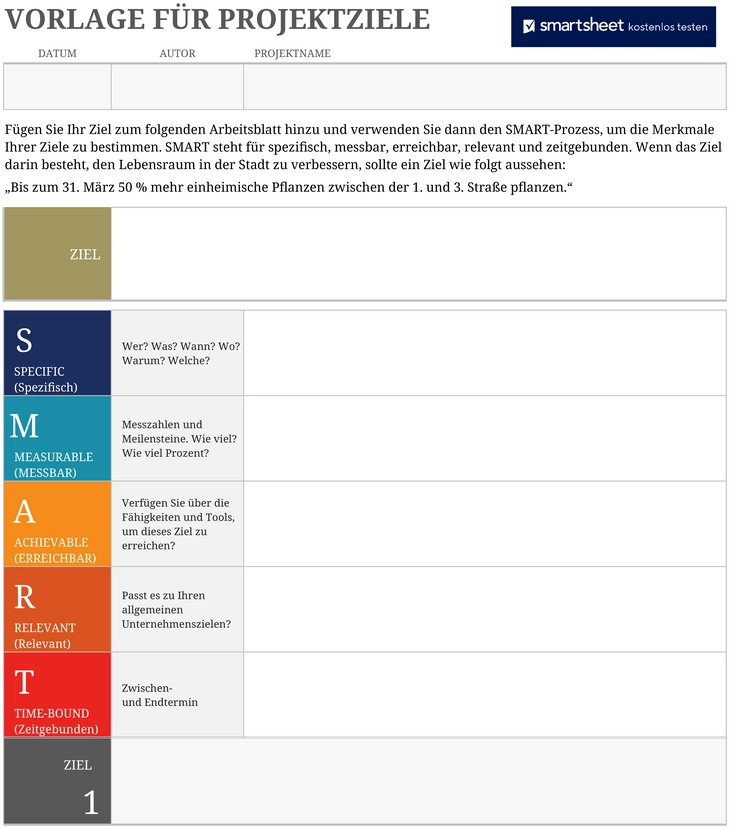Select the answer cell next to 'Zwischen- und Endtermin'
The height and width of the screenshot is (829, 730).
[485, 695]
